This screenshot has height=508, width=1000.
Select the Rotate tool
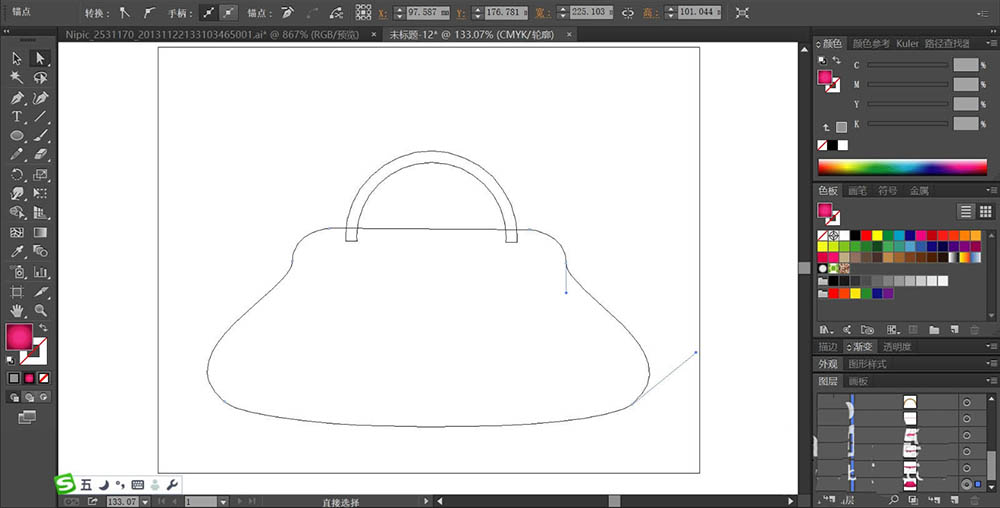pyautogui.click(x=17, y=175)
